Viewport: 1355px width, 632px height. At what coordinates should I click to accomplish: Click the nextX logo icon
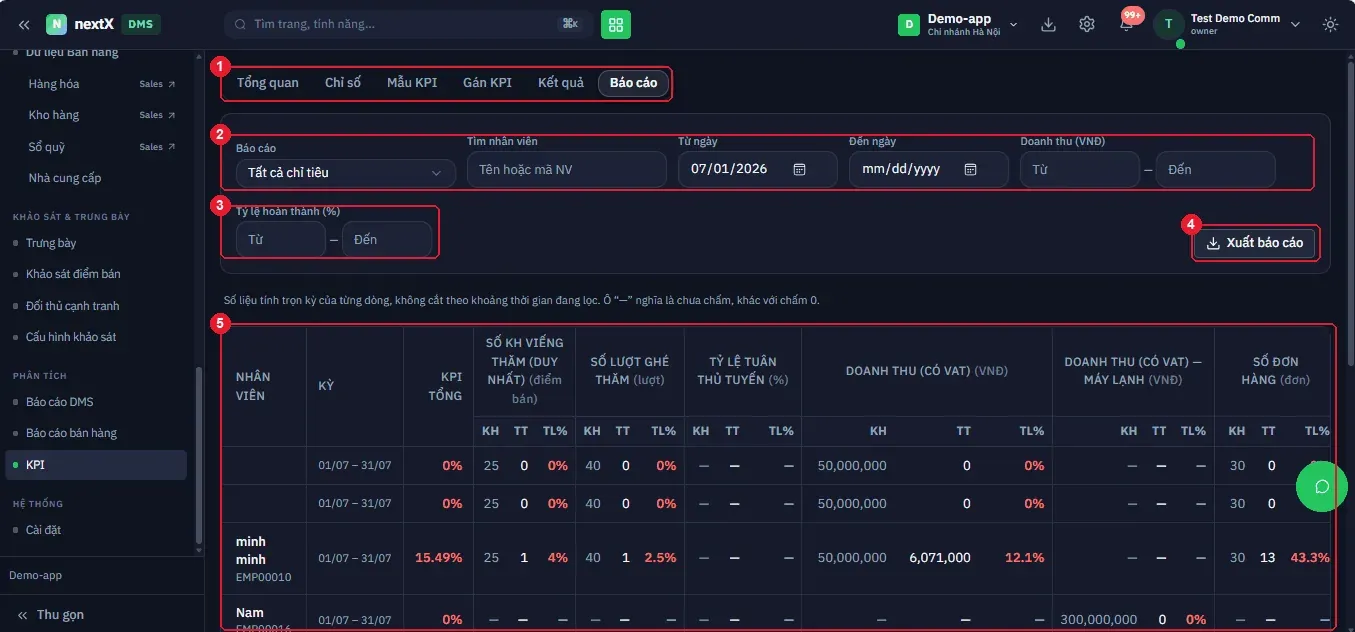pyautogui.click(x=56, y=24)
